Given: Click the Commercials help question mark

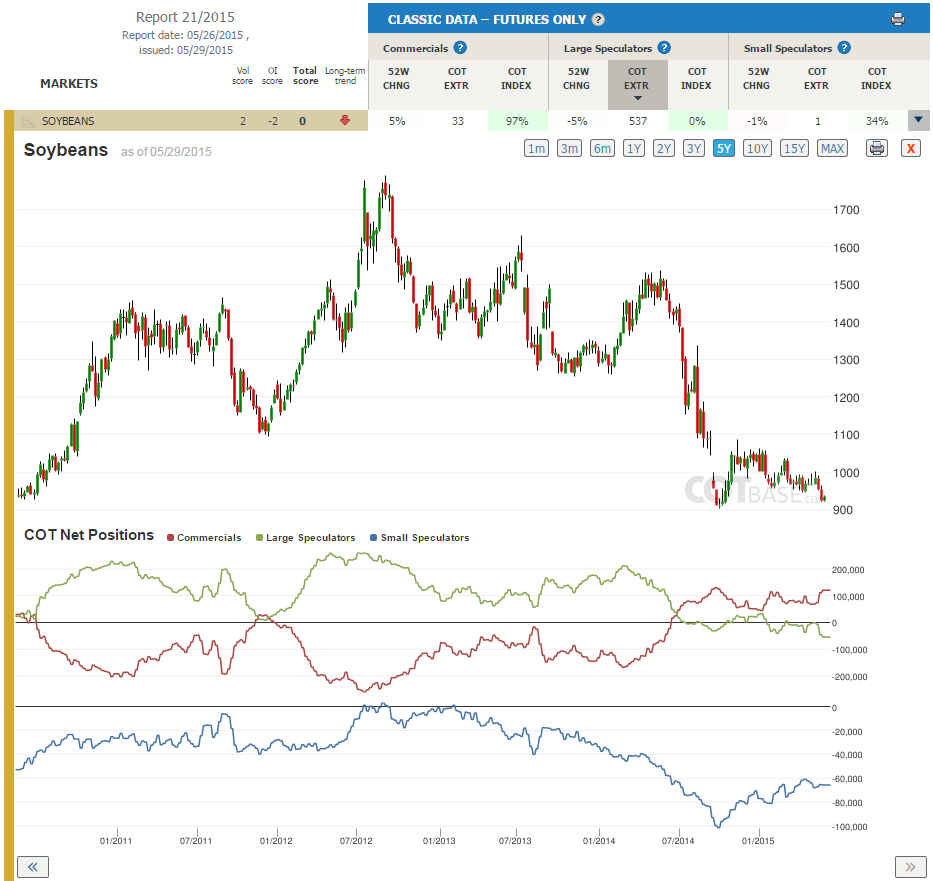Looking at the screenshot, I should 460,48.
